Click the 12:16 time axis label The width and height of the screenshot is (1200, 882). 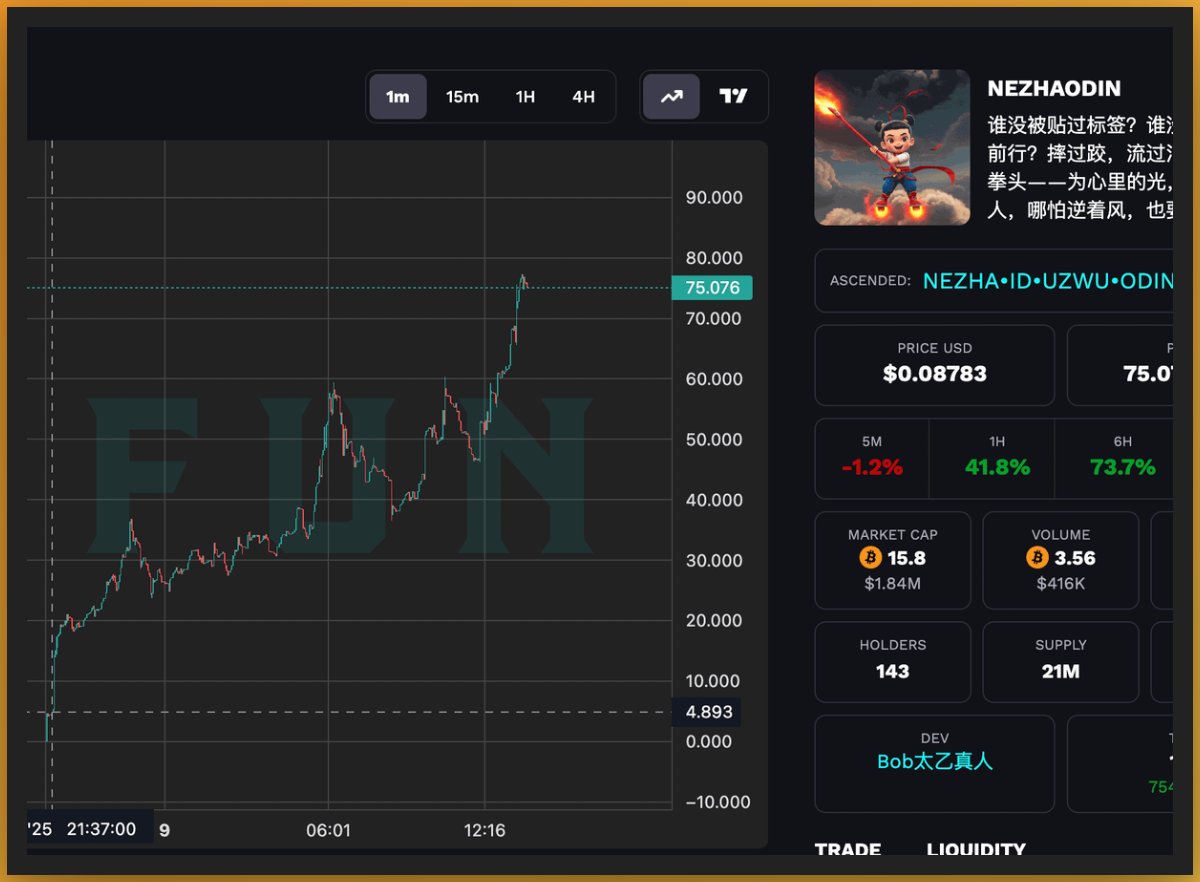[x=484, y=830]
